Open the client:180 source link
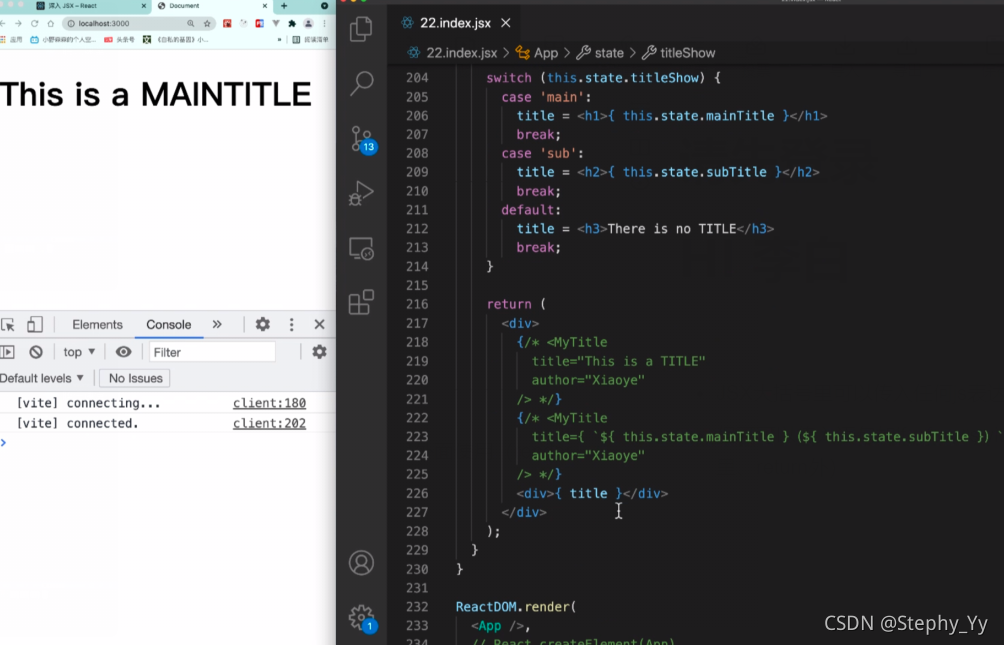The image size is (1004, 645). tap(269, 403)
